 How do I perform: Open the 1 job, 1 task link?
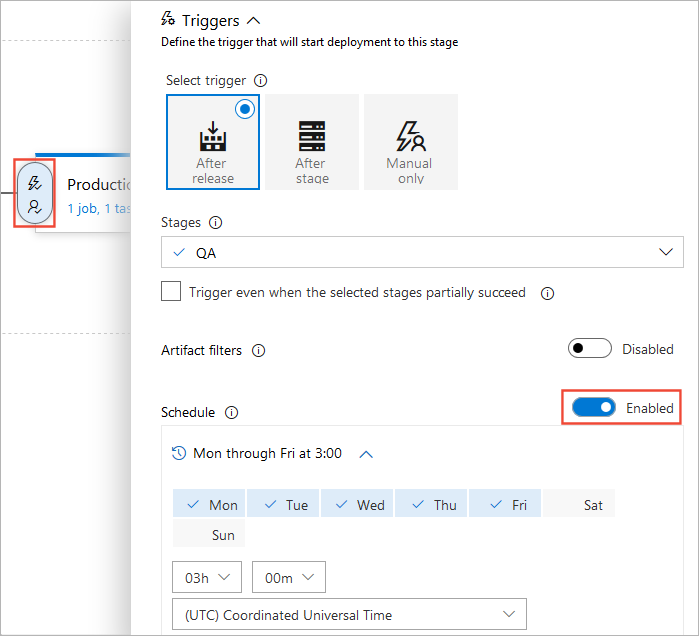99,209
